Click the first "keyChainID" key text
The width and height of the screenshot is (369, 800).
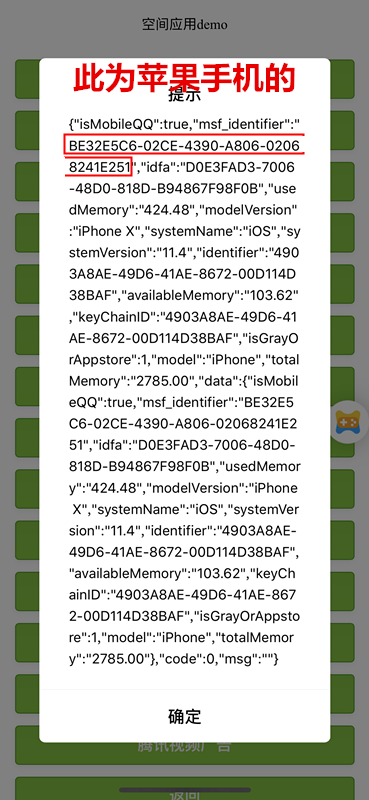[114, 317]
